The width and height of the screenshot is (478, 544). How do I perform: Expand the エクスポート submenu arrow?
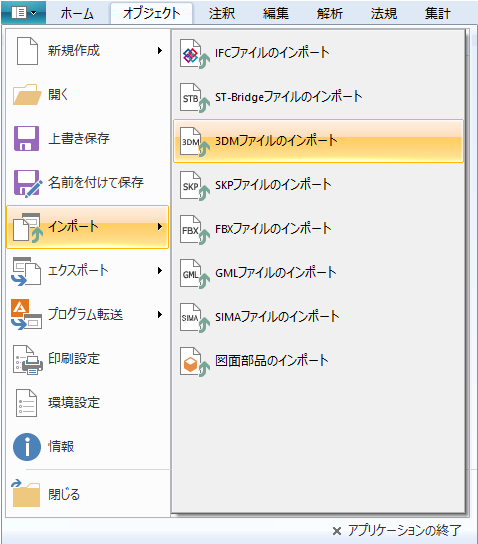click(x=160, y=271)
